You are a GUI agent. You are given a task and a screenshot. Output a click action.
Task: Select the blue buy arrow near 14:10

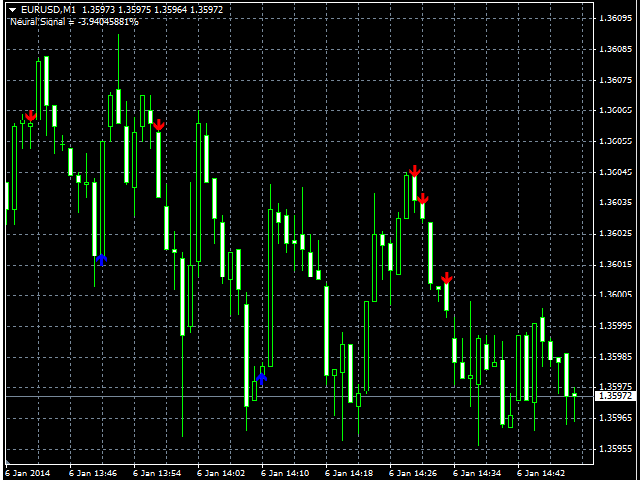[x=262, y=379]
